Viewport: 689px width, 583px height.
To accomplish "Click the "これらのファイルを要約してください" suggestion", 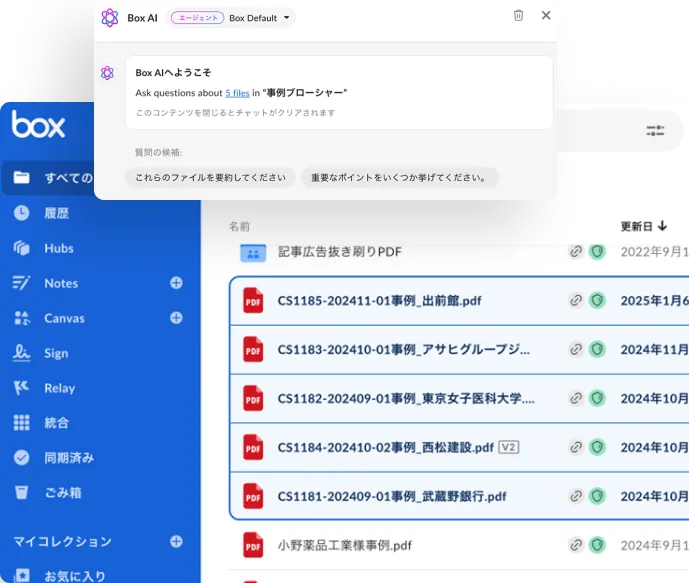I will [211, 178].
